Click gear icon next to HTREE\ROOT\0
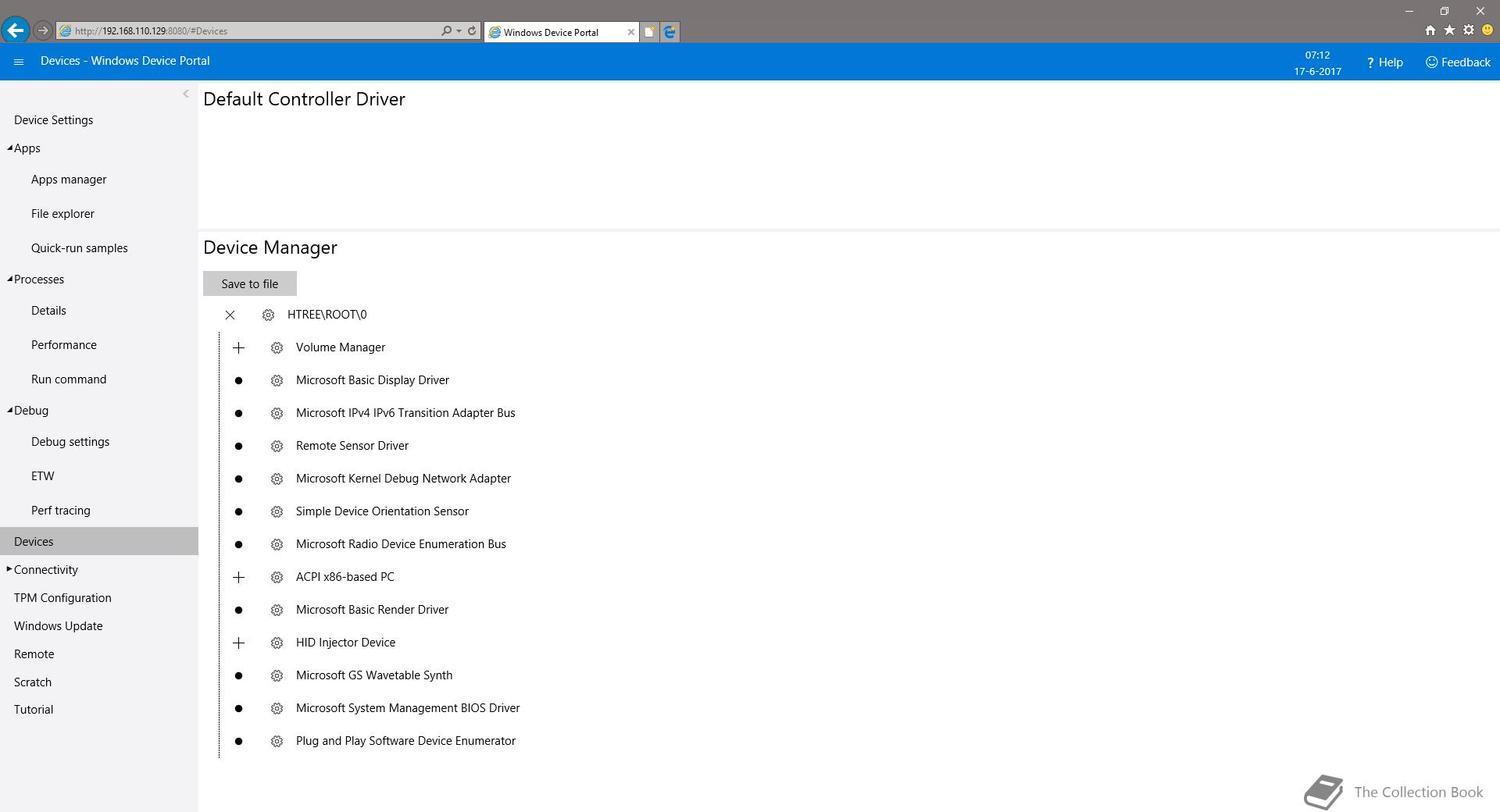The width and height of the screenshot is (1500, 812). pyautogui.click(x=268, y=315)
